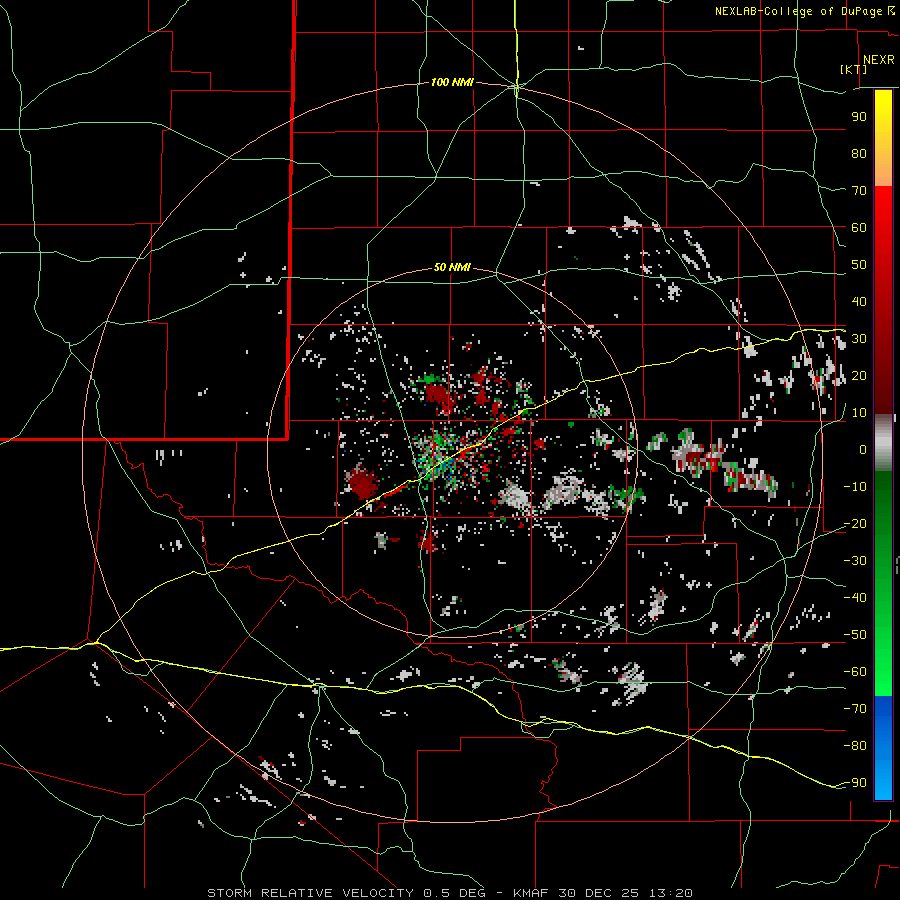This screenshot has height=900, width=900.
Task: Click the [KT] units label
Action: pyautogui.click(x=854, y=69)
